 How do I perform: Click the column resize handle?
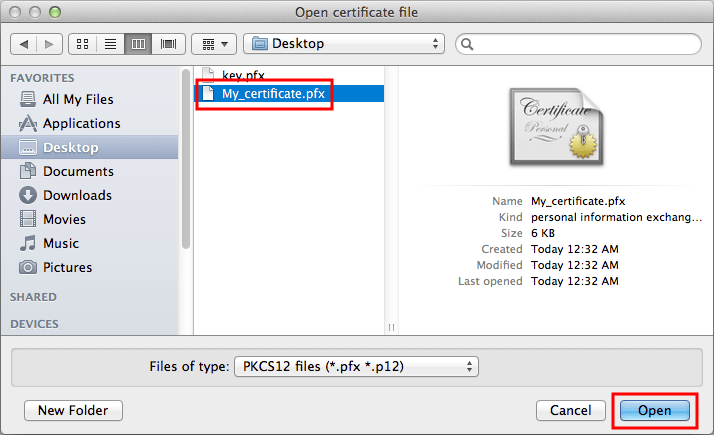point(391,327)
